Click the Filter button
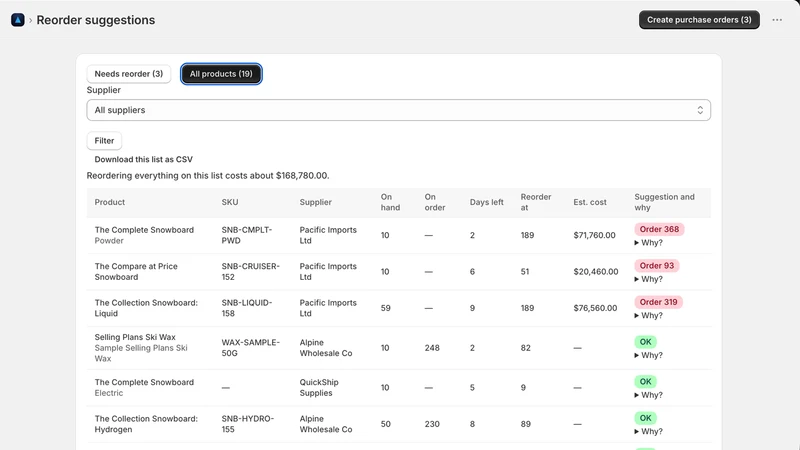 [x=104, y=141]
